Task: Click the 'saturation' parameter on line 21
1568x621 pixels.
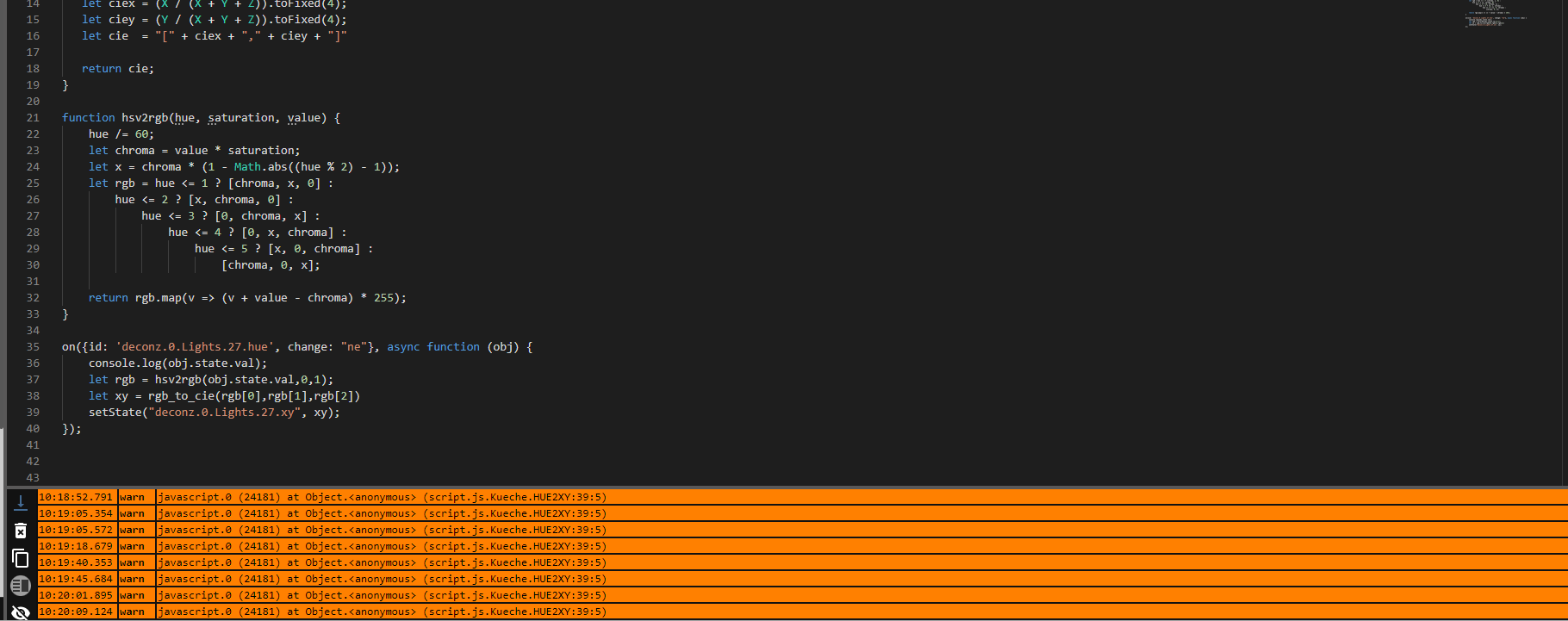Action: 241,118
